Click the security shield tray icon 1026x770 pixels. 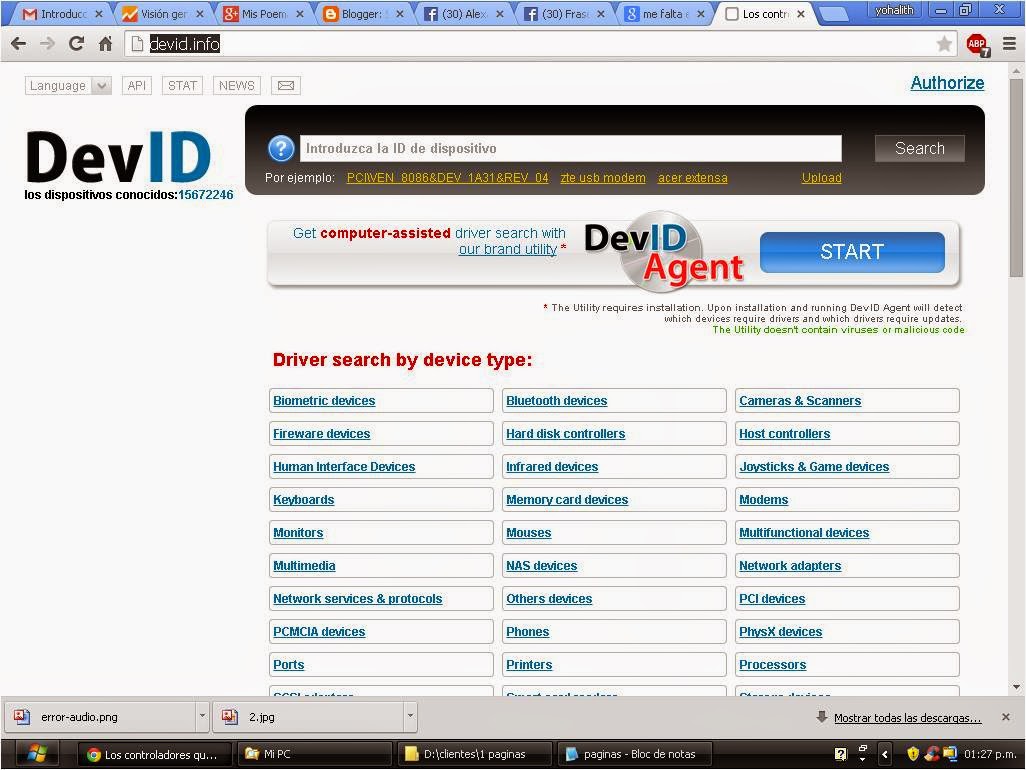click(x=913, y=754)
